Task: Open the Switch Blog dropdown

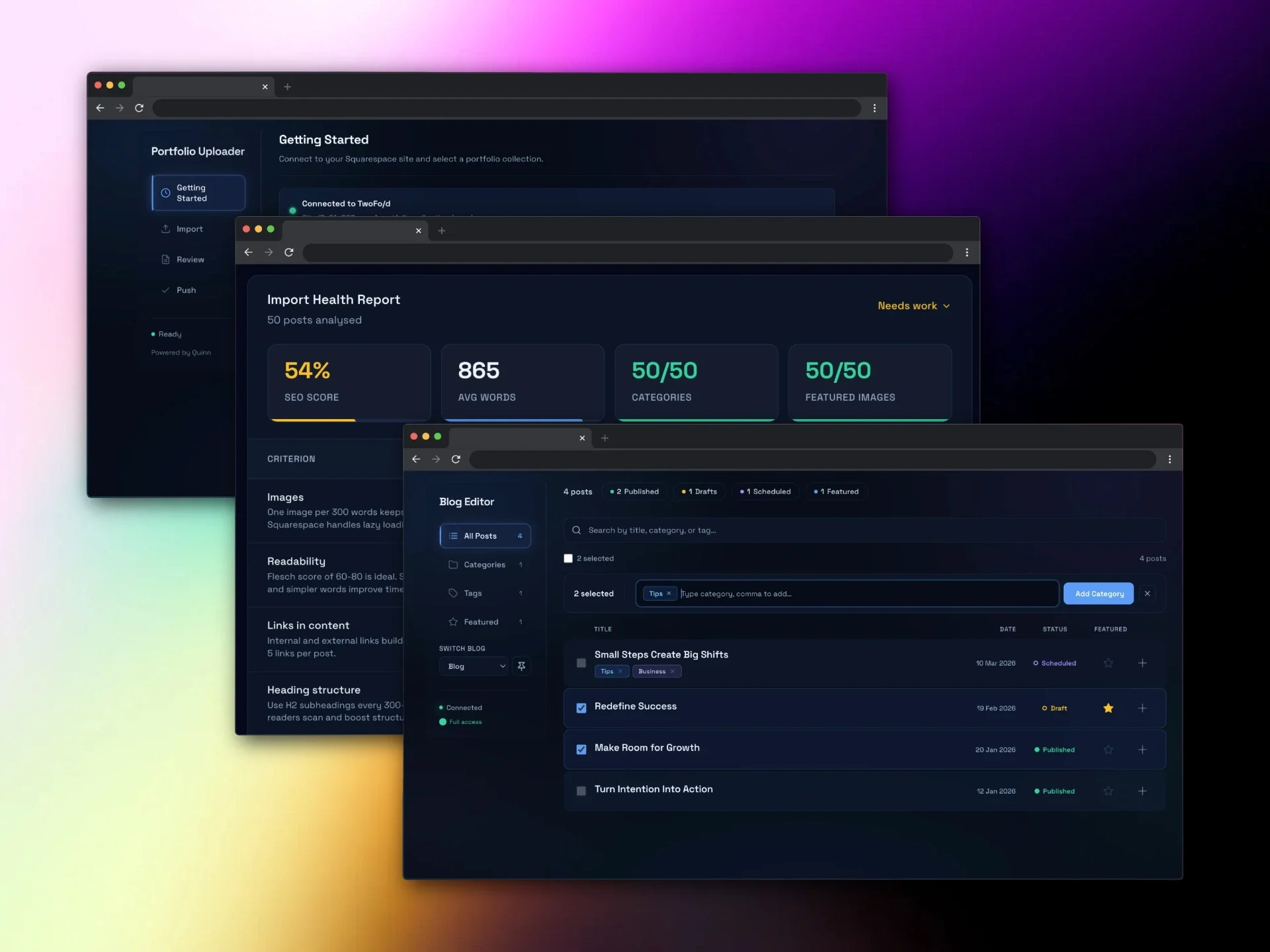Action: pyautogui.click(x=474, y=666)
